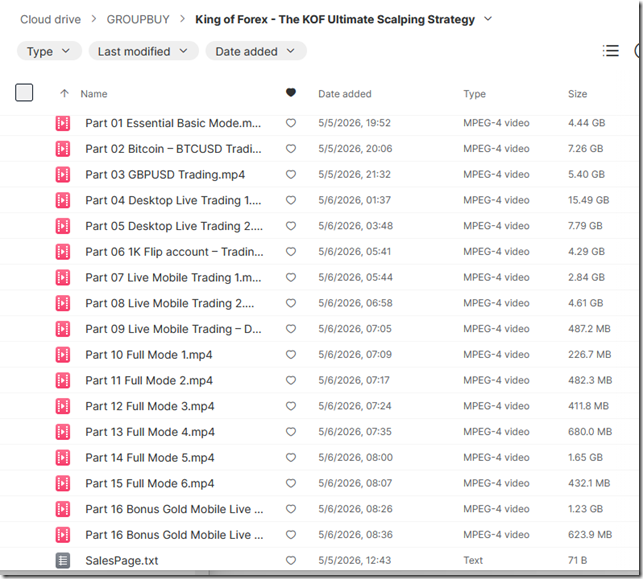Click video icon for Part 01 Essential Basic Mode
Image resolution: width=643 pixels, height=579 pixels.
pos(63,123)
